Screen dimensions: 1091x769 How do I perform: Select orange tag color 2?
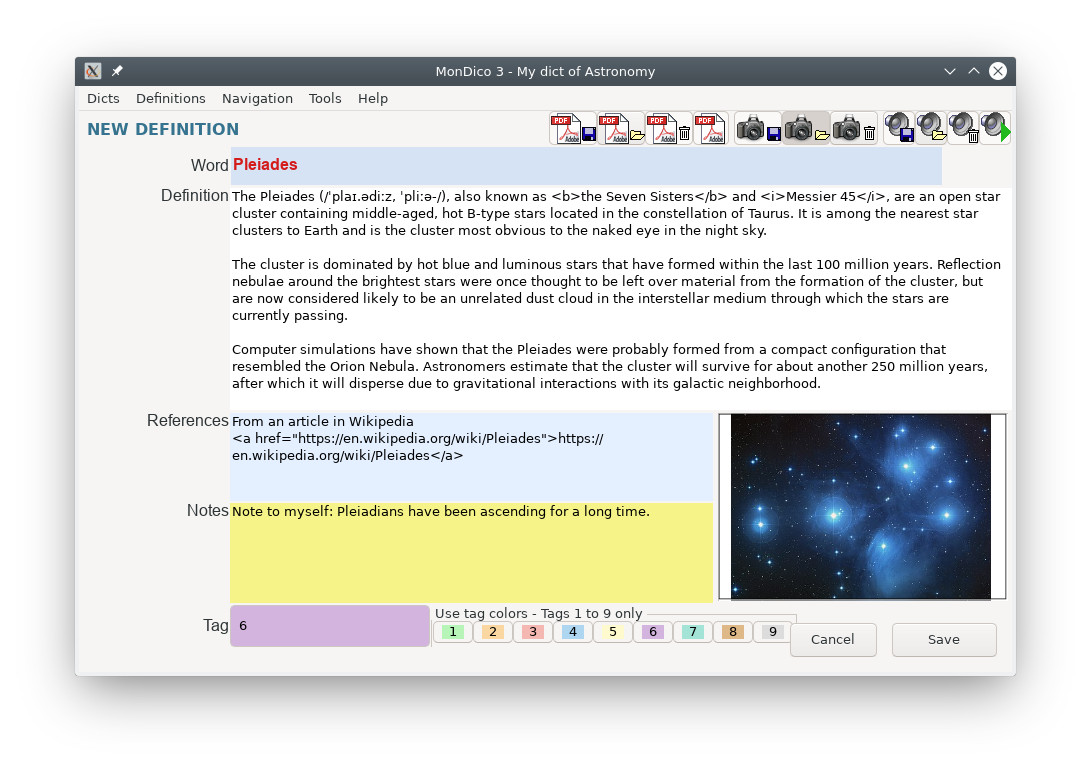493,632
